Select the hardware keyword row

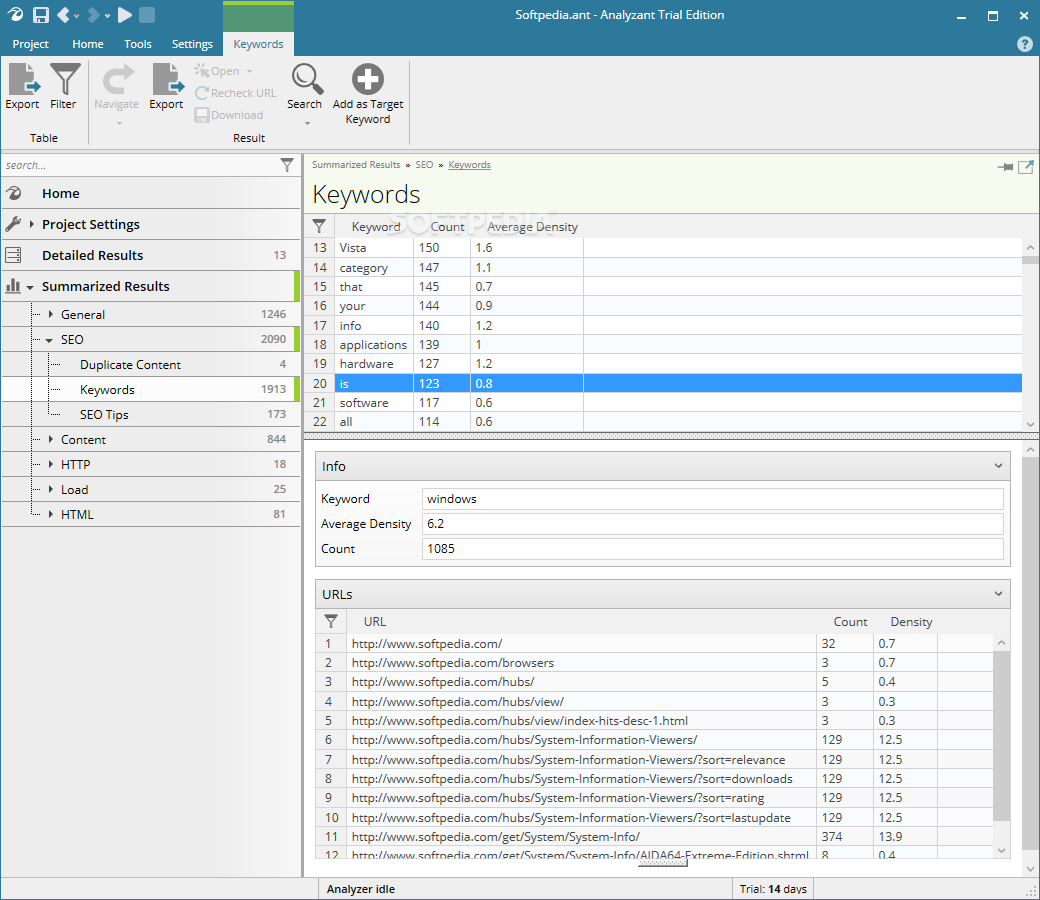[663, 363]
